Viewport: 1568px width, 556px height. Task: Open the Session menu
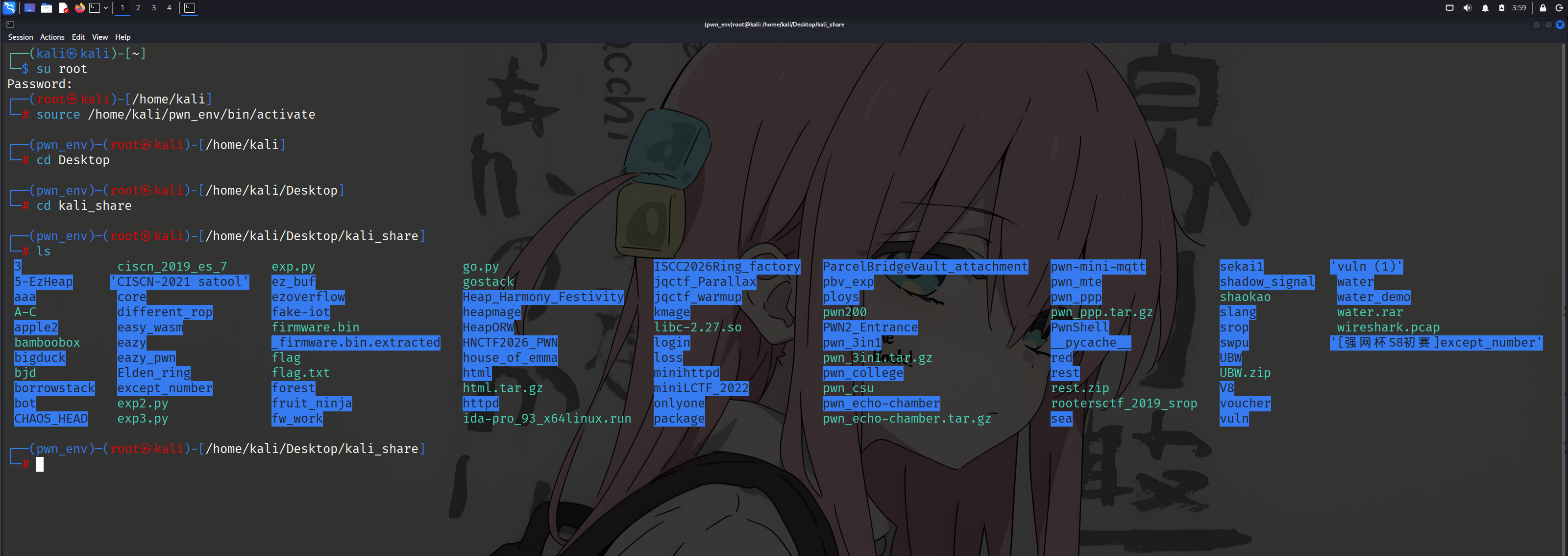(21, 37)
